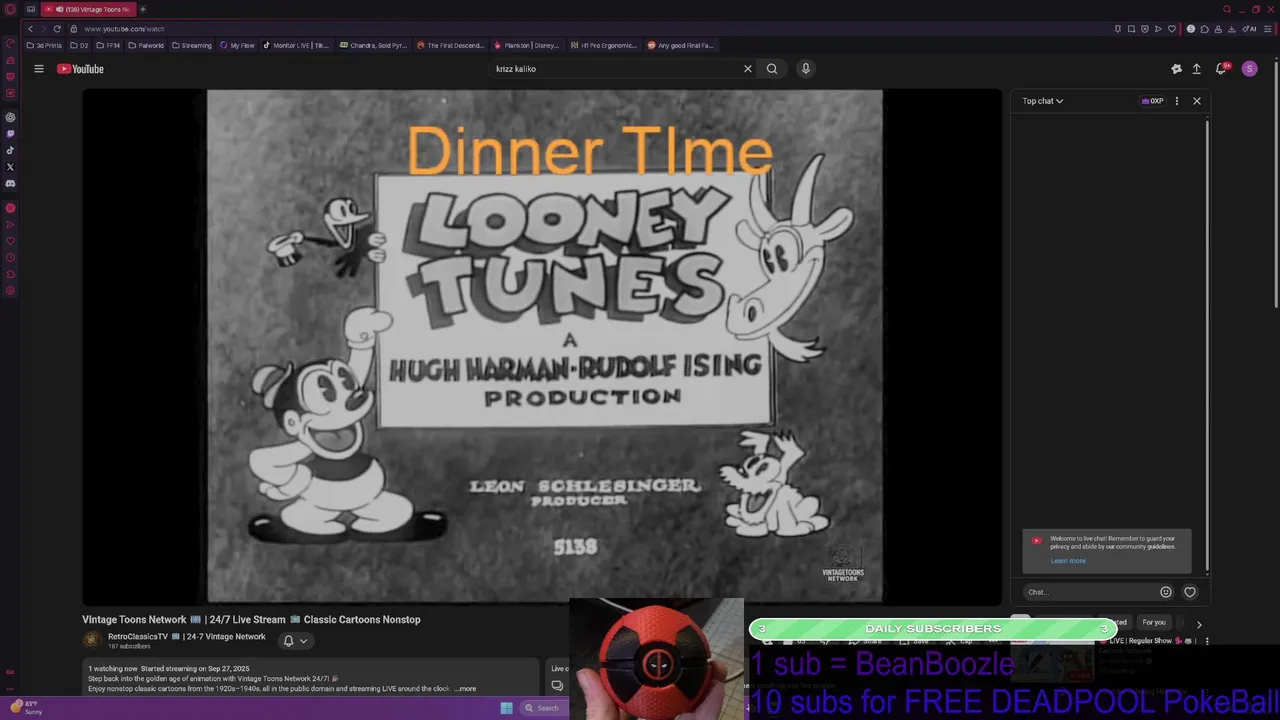This screenshot has height=720, width=1280.
Task: Open YouTube notifications bell in header
Action: 1221,69
